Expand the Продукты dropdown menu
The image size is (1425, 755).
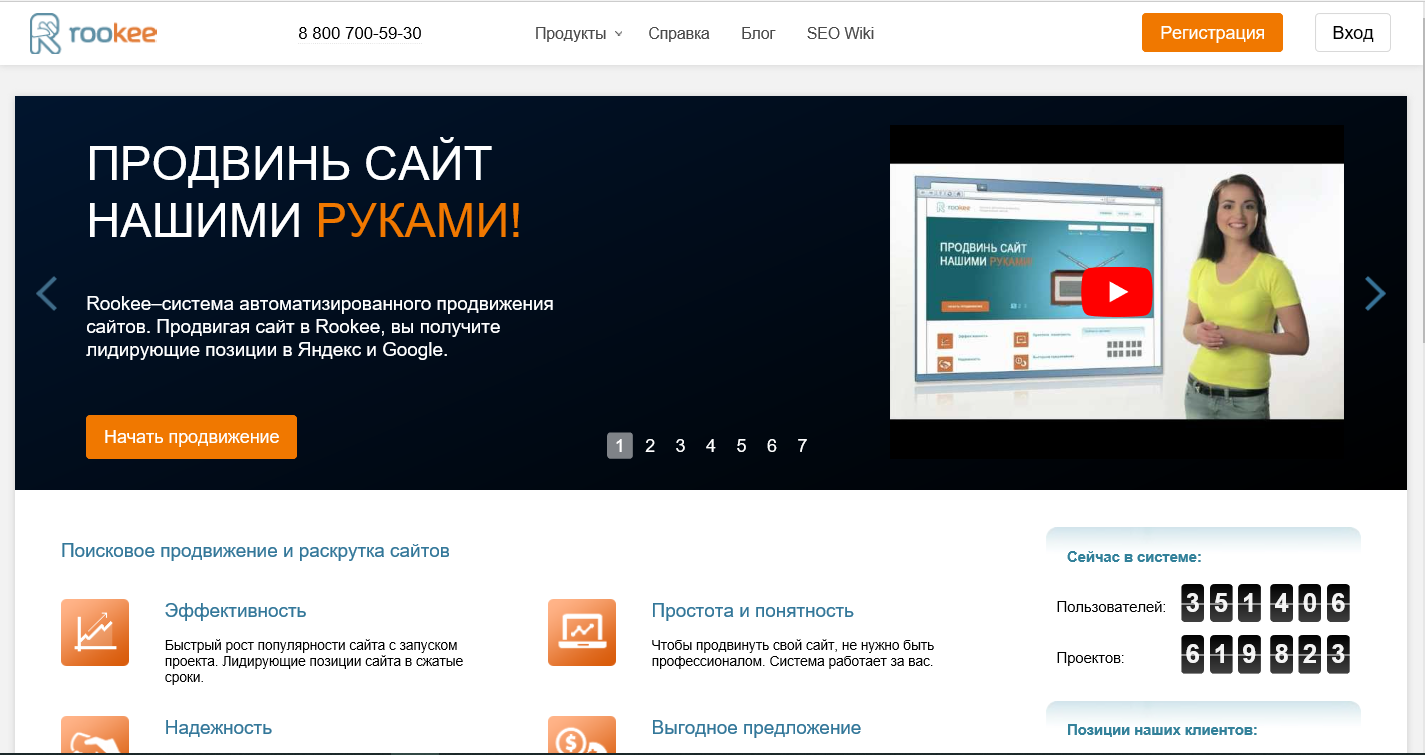coord(578,33)
